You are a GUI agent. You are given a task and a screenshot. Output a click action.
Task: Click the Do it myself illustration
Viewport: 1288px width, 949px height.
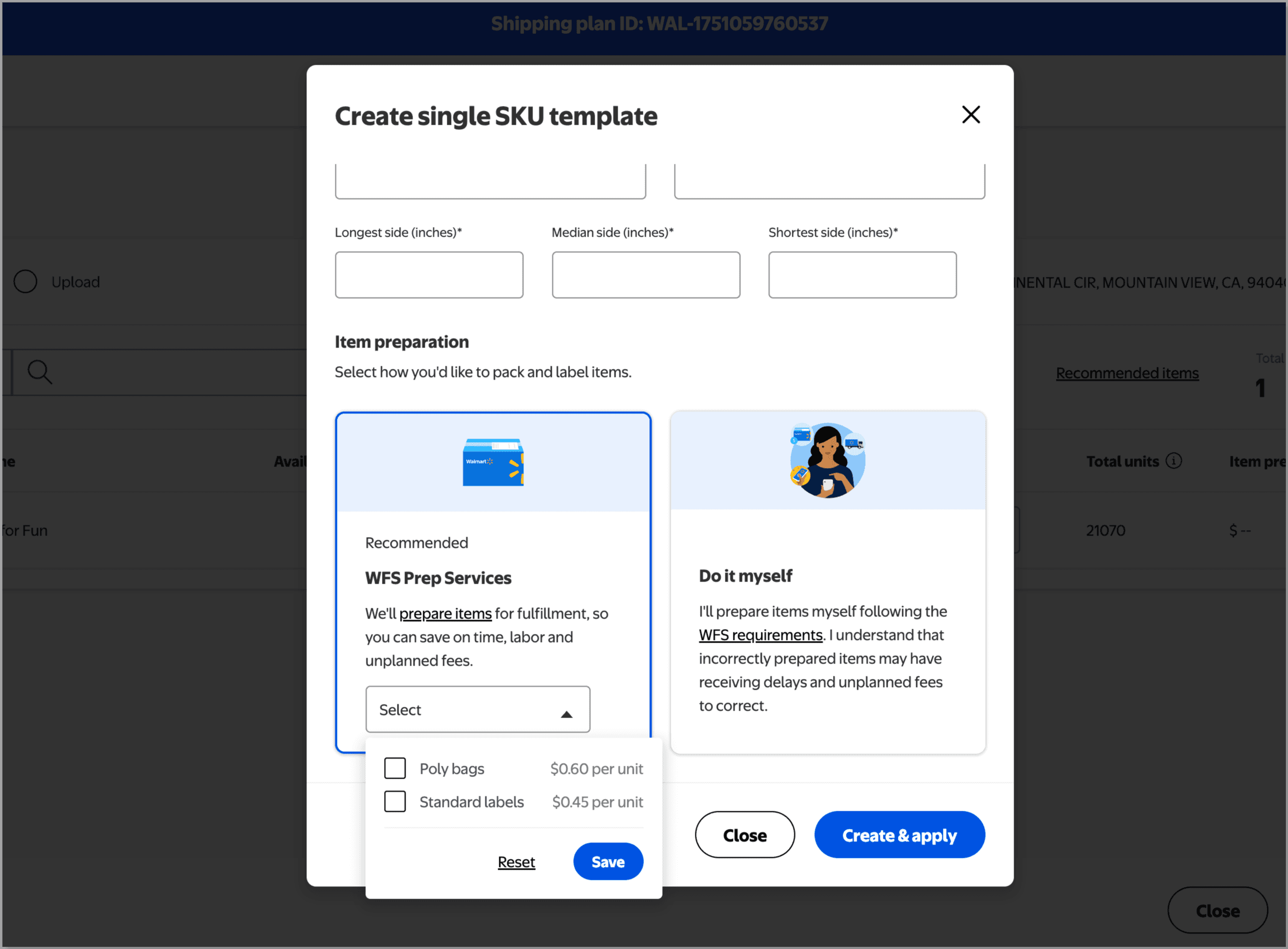point(827,460)
